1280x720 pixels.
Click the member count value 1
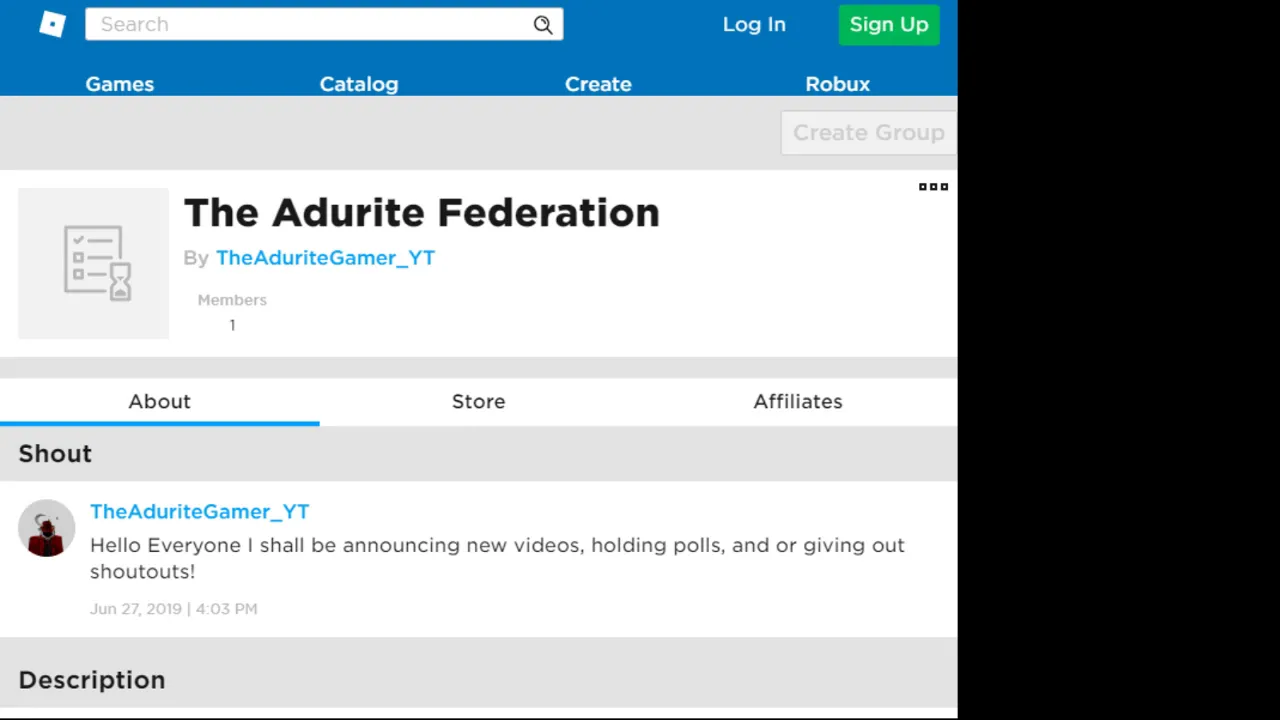[x=232, y=325]
